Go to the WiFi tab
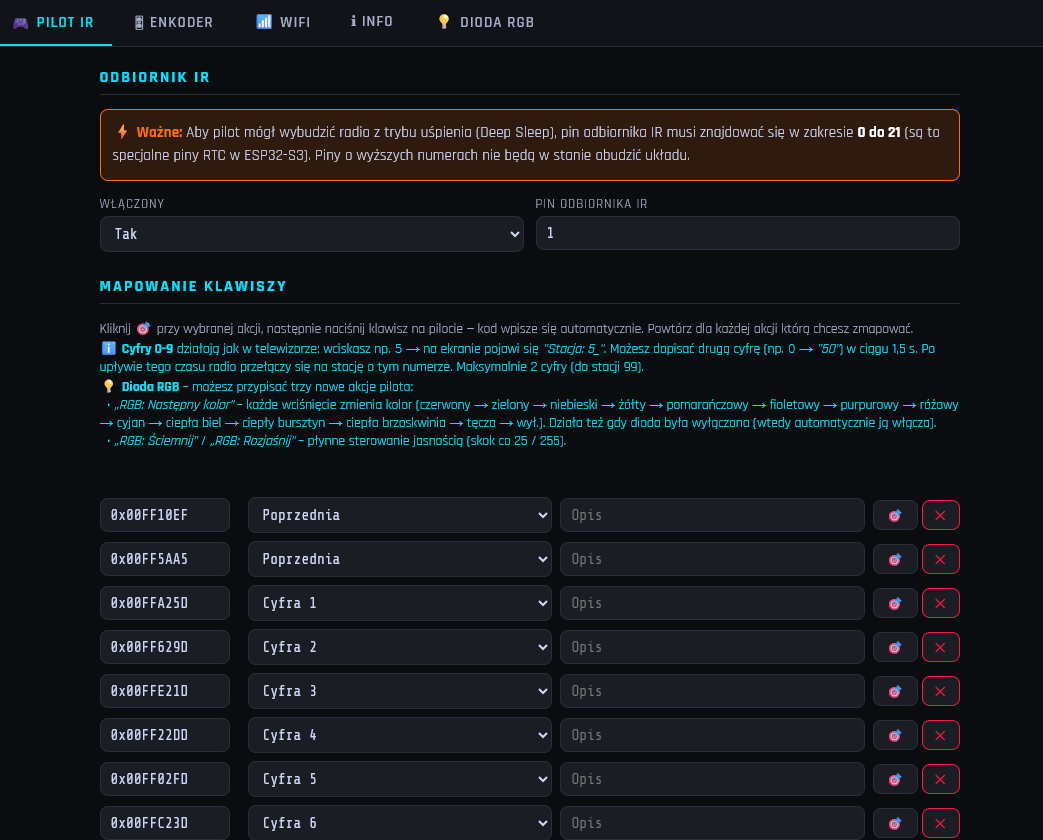This screenshot has width=1043, height=840. click(283, 23)
